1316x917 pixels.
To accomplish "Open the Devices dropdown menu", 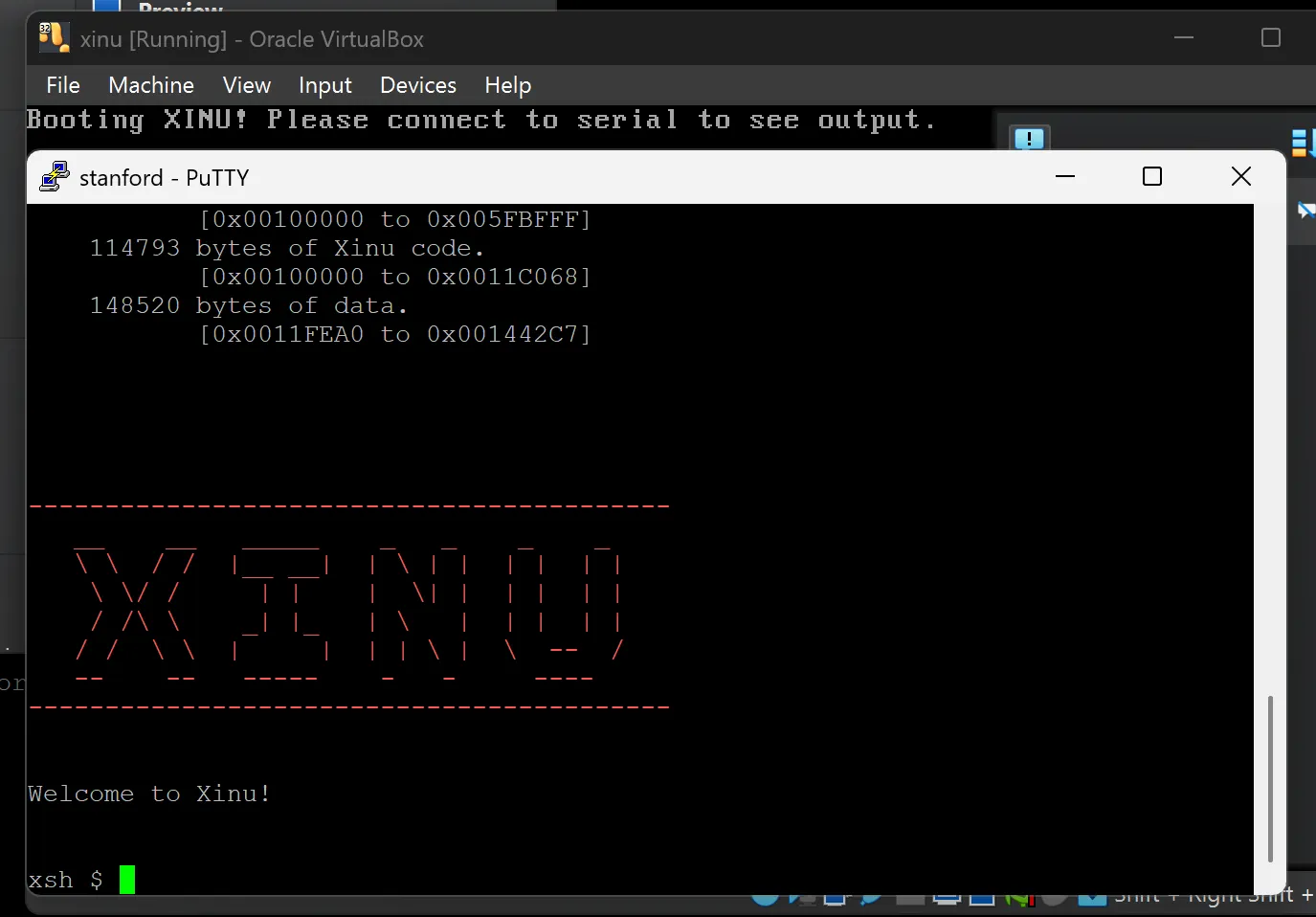I will pyautogui.click(x=417, y=85).
